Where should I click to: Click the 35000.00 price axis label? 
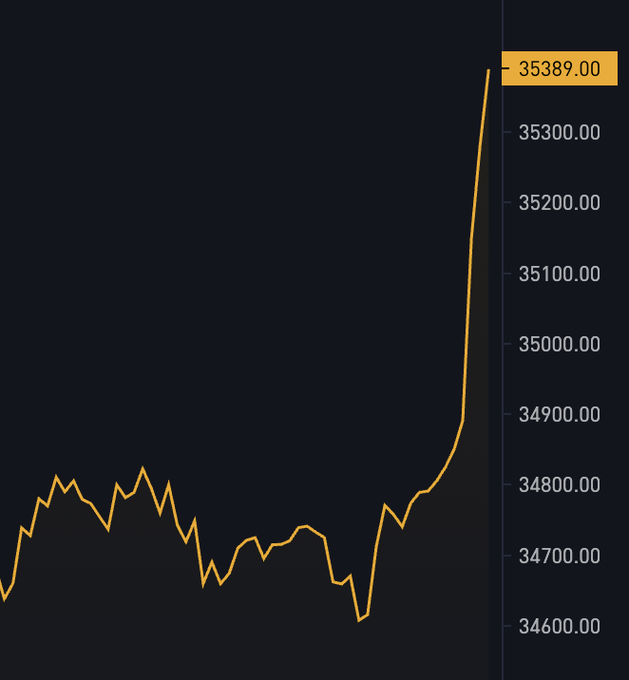[x=560, y=344]
